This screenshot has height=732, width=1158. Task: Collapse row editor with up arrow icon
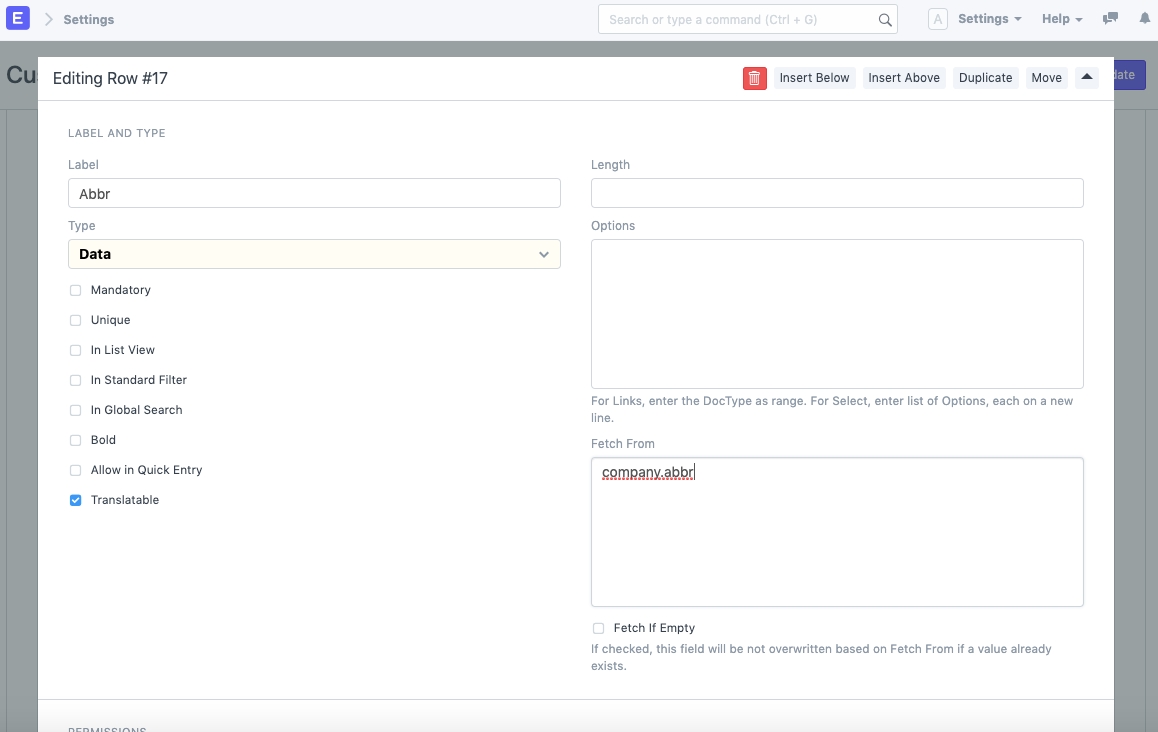coord(1086,78)
